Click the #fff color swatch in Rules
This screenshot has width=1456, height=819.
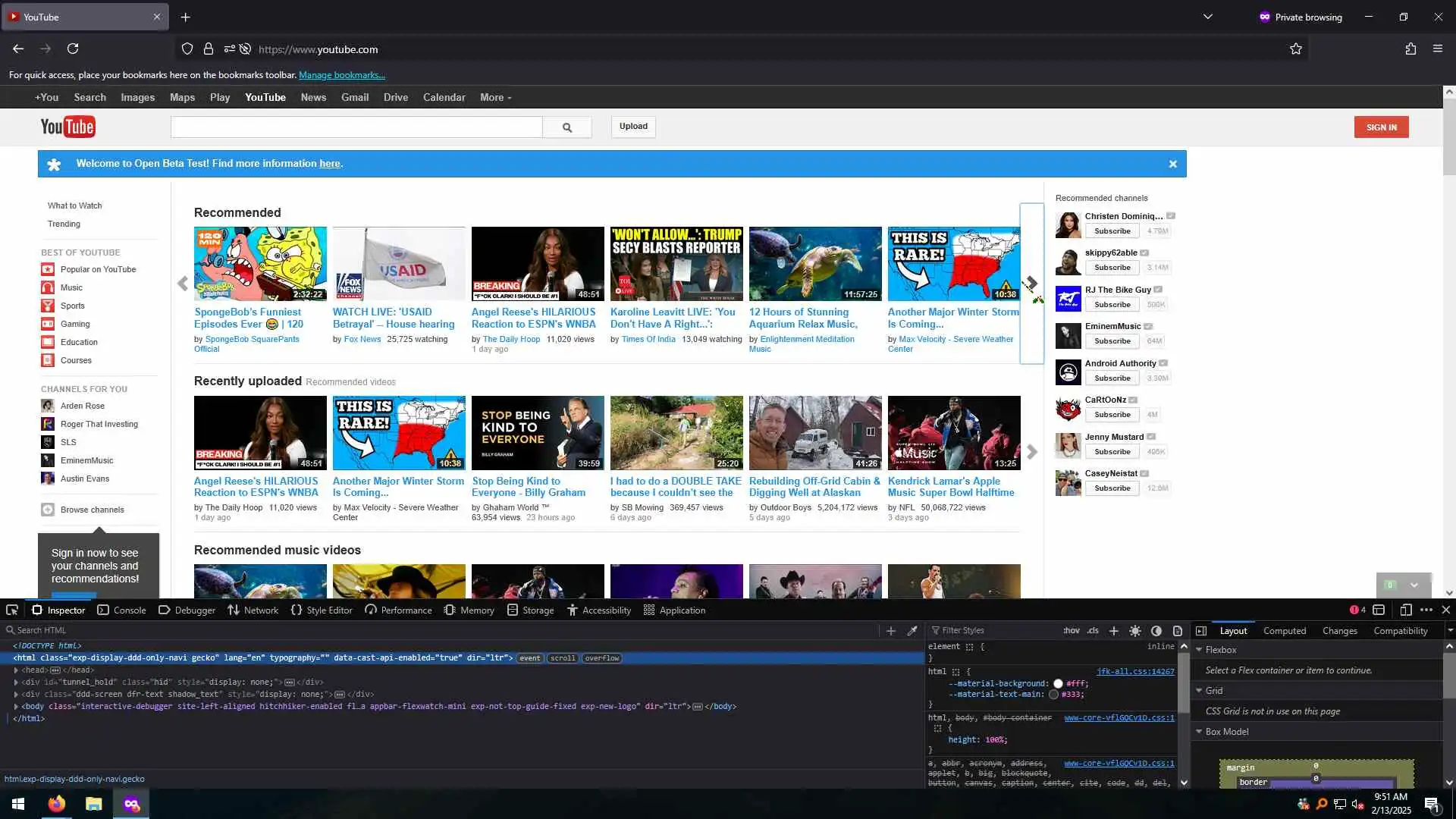click(x=1058, y=684)
